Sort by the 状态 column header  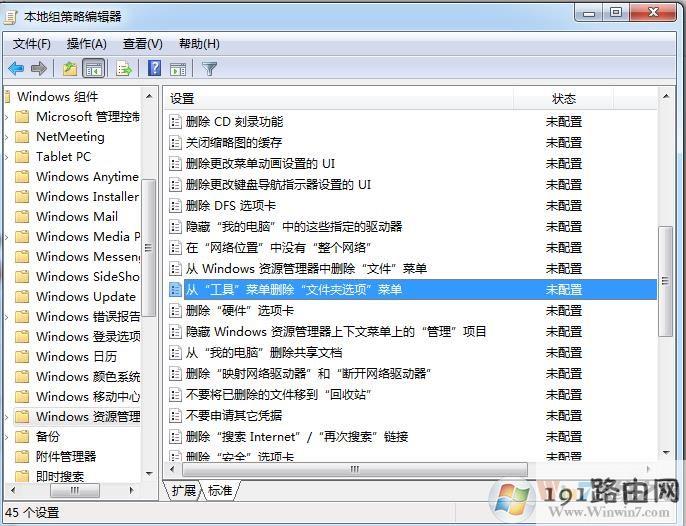564,98
